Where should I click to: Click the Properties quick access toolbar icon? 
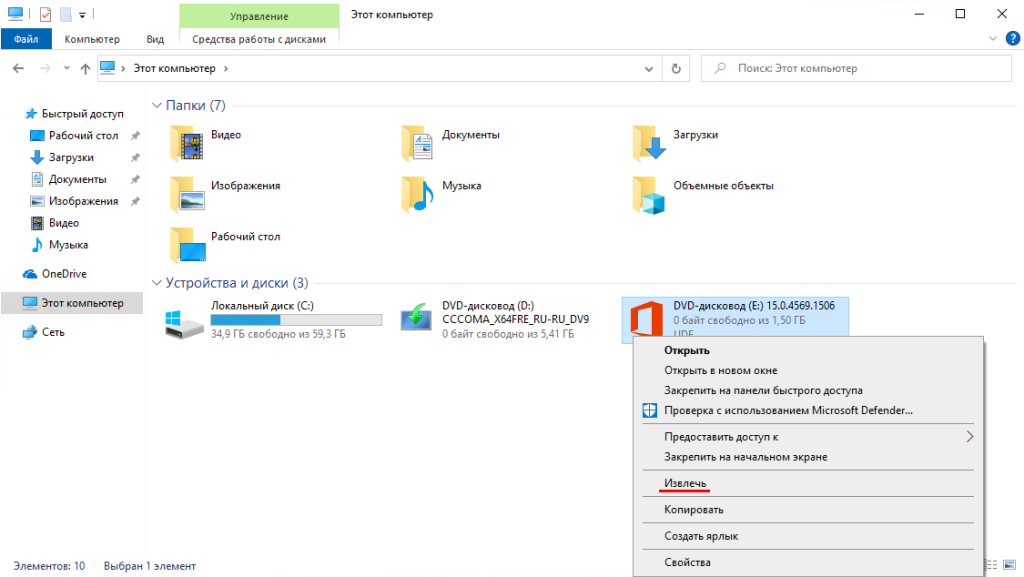45,14
